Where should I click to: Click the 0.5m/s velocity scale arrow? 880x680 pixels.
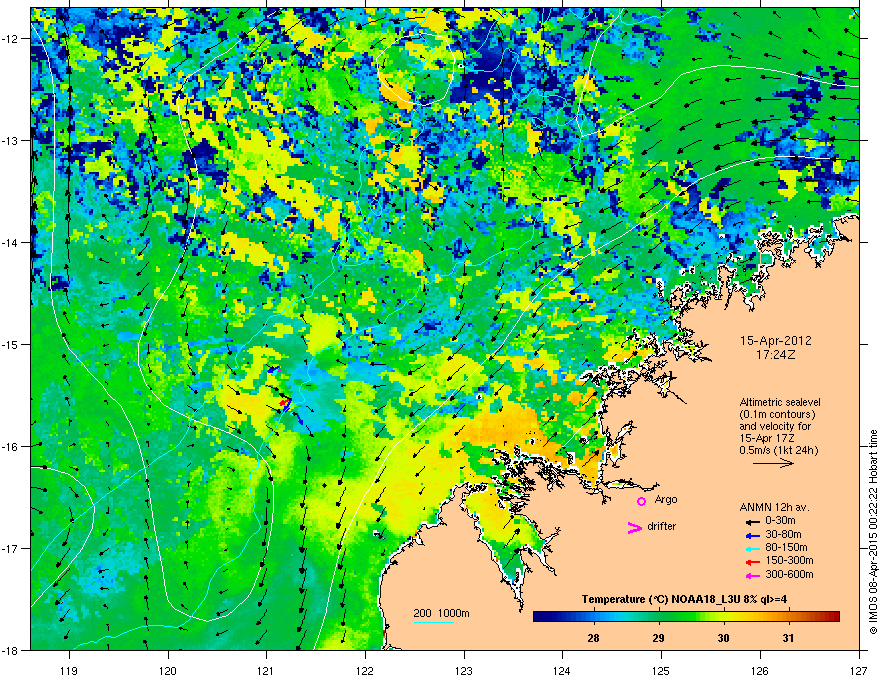[x=773, y=463]
